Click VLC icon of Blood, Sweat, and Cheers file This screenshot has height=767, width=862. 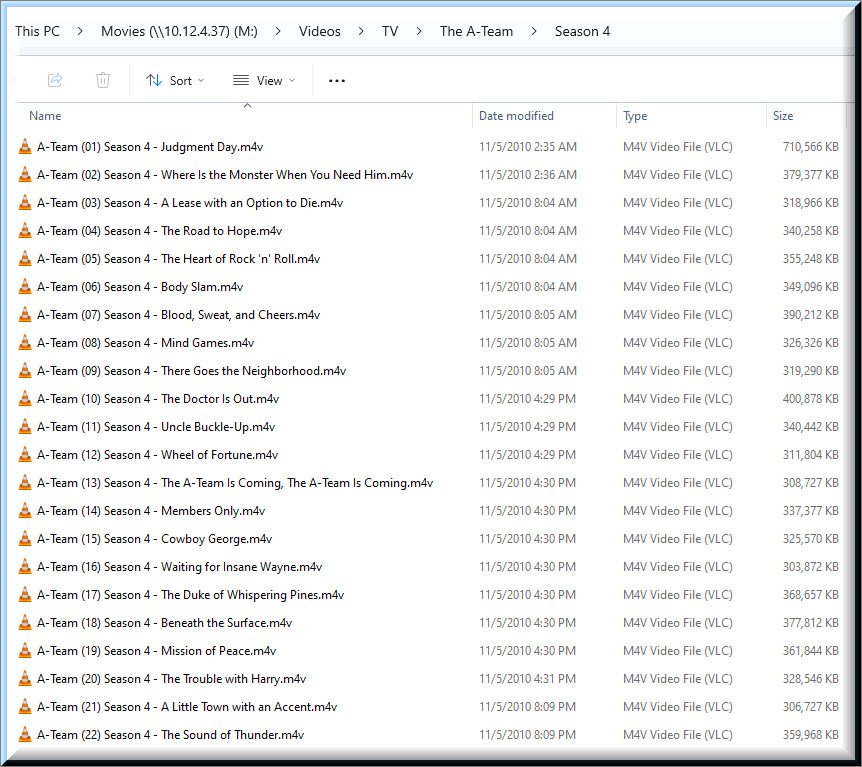coord(25,315)
